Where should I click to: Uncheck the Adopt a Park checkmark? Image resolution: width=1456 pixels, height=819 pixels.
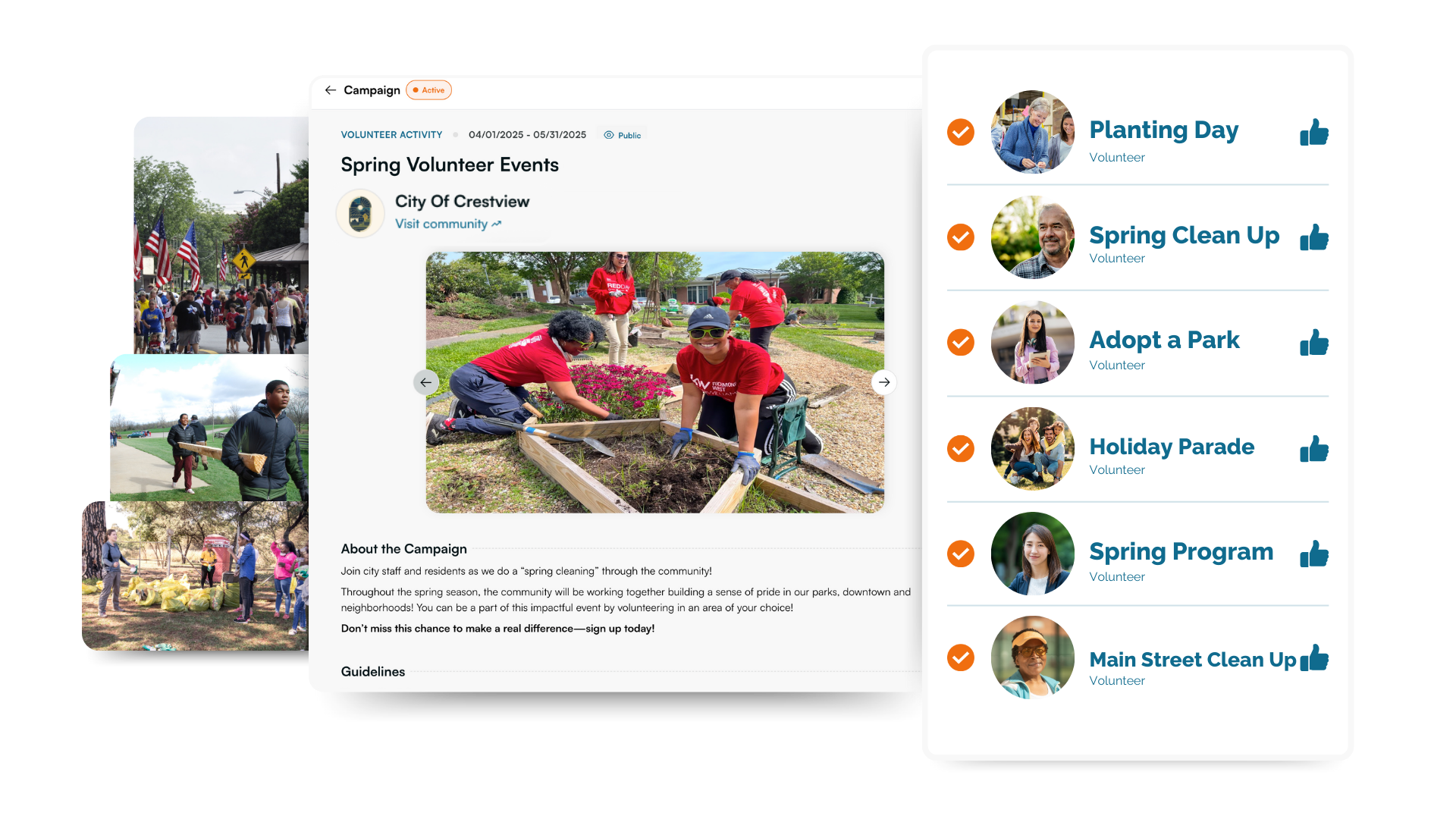[961, 342]
